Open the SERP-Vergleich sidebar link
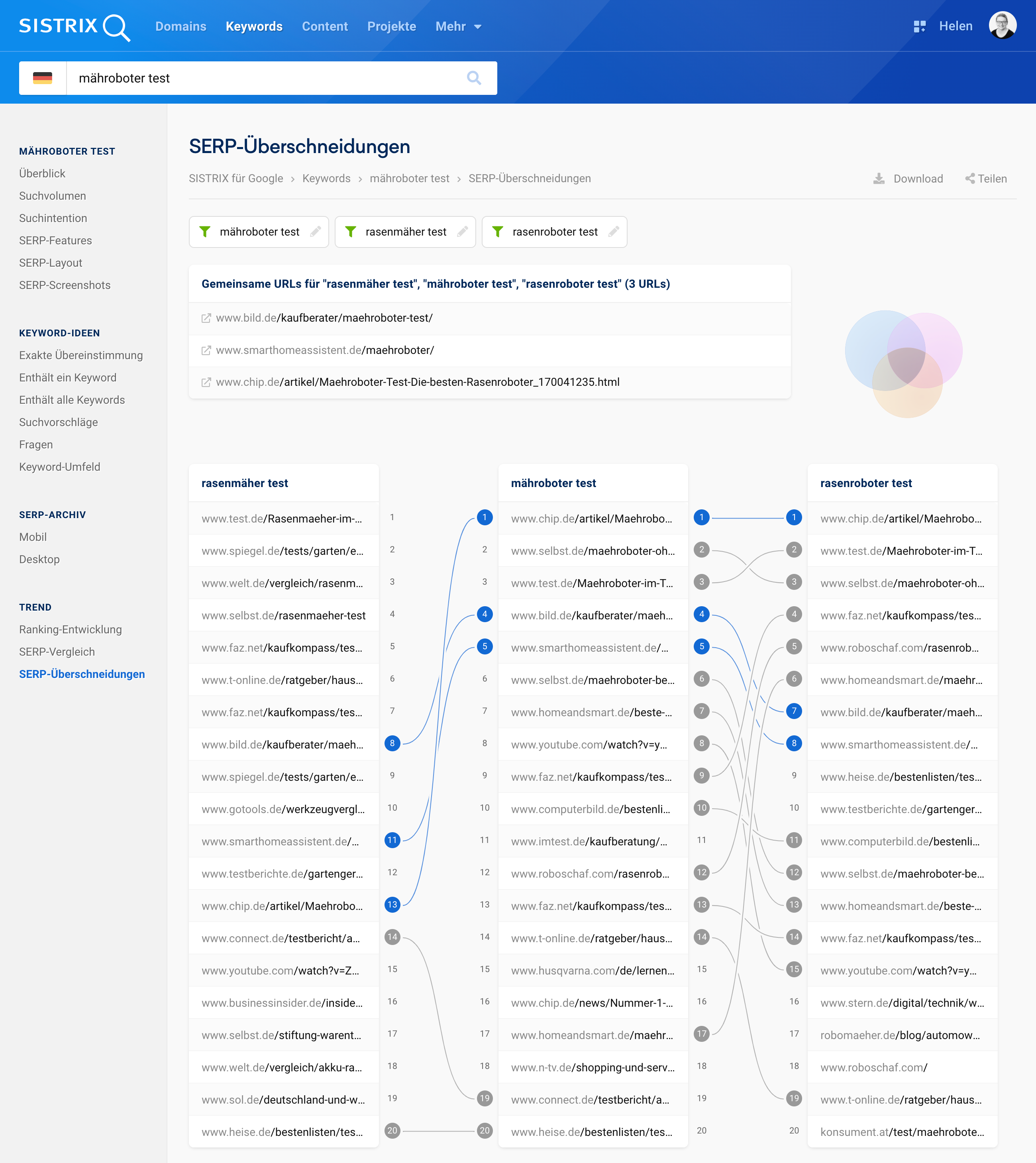The image size is (1036, 1163). point(57,652)
